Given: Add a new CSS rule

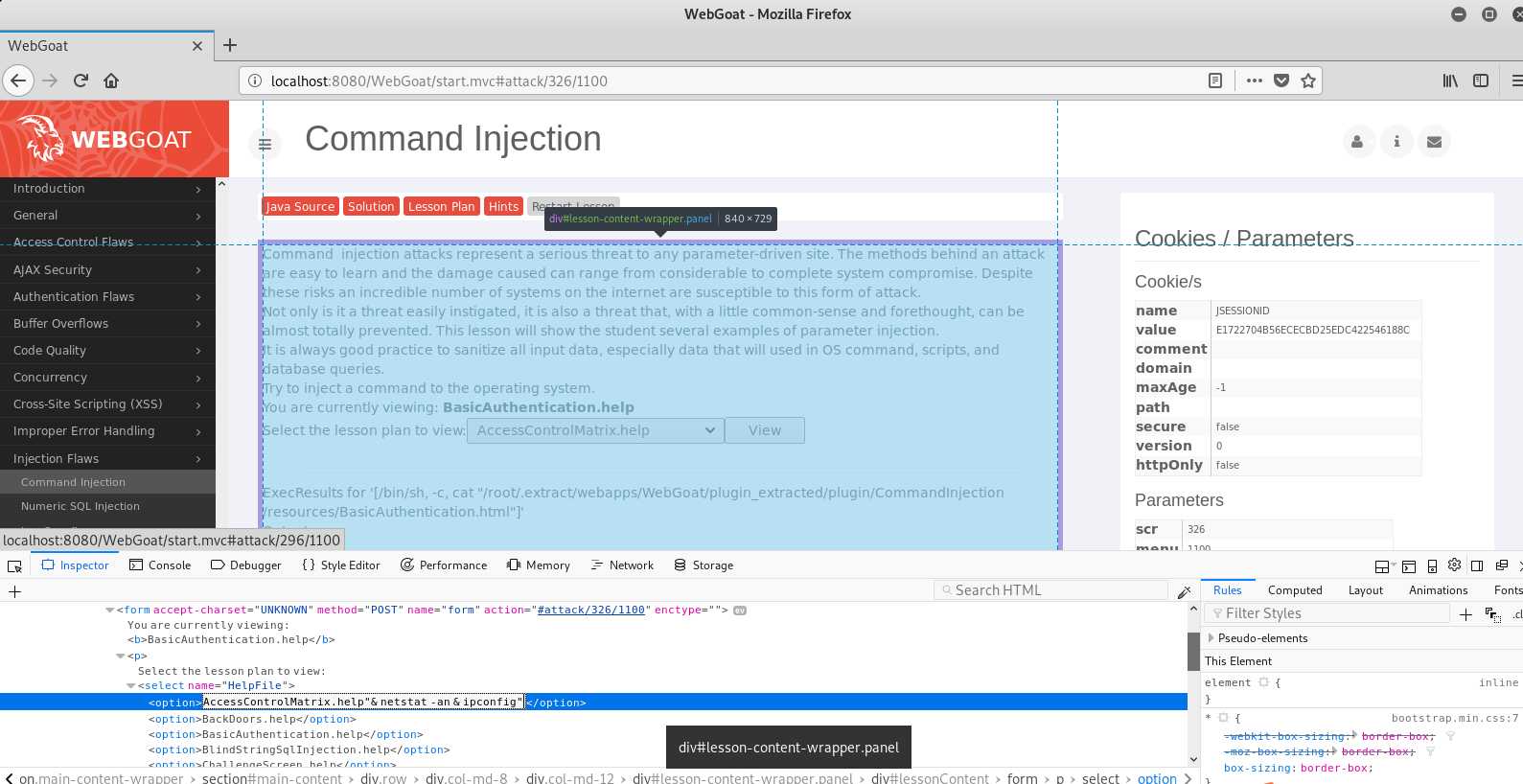Looking at the screenshot, I should [1465, 614].
